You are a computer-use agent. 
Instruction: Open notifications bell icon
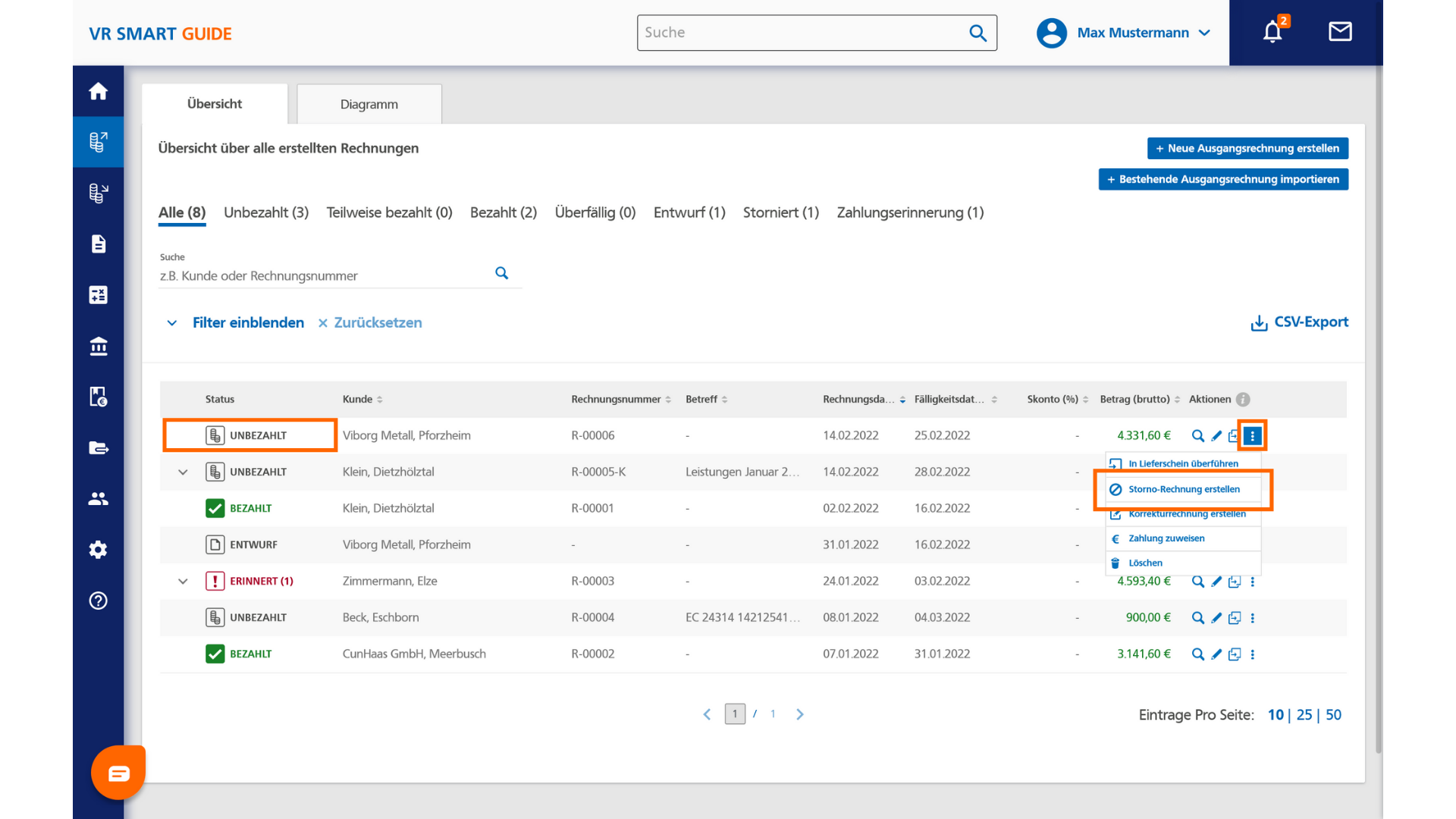[x=1272, y=32]
